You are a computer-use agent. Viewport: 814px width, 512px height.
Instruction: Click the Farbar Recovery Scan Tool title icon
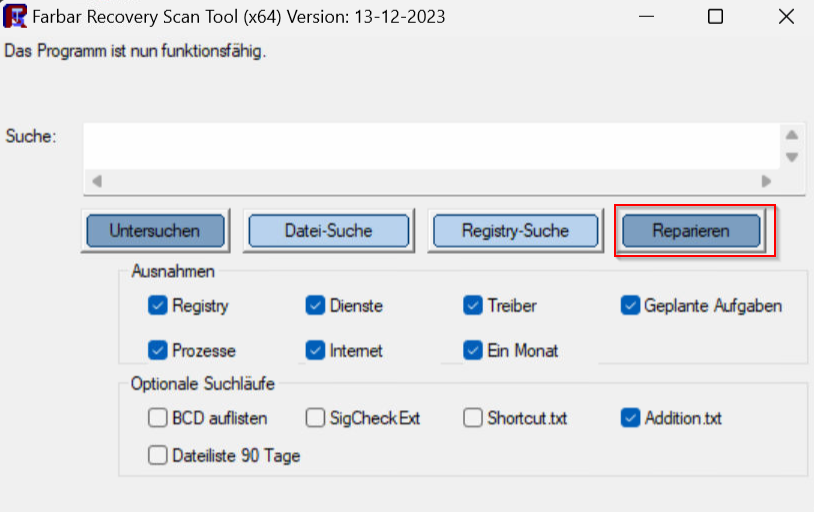pos(15,17)
